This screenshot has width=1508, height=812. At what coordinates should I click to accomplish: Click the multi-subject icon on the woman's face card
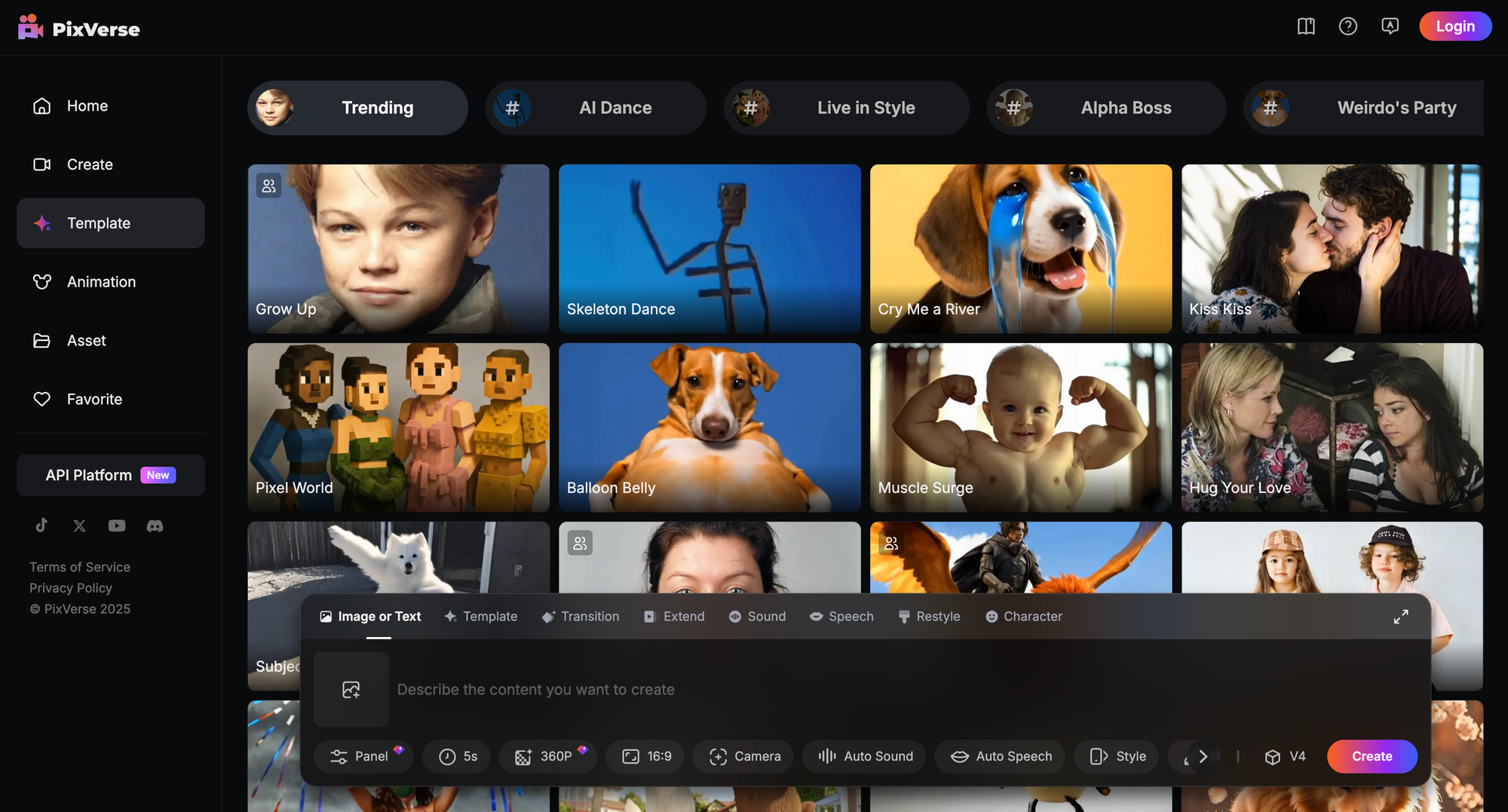coord(580,543)
